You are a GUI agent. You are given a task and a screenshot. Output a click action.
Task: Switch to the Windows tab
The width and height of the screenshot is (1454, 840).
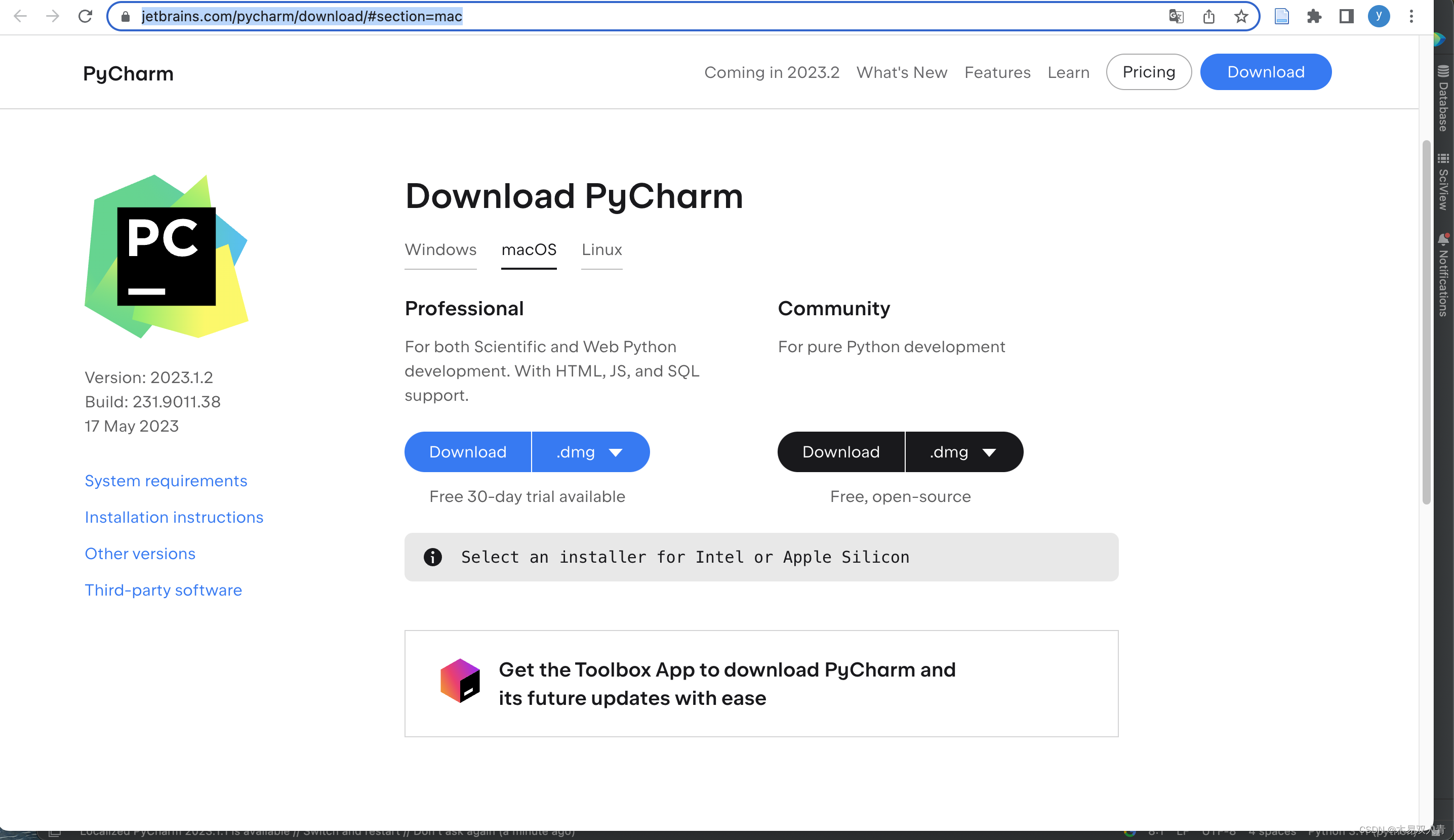440,249
